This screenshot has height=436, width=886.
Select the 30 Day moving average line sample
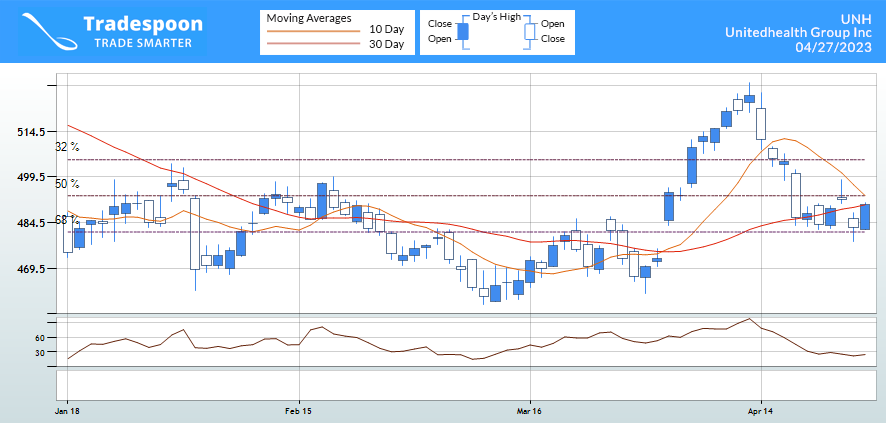coord(311,44)
